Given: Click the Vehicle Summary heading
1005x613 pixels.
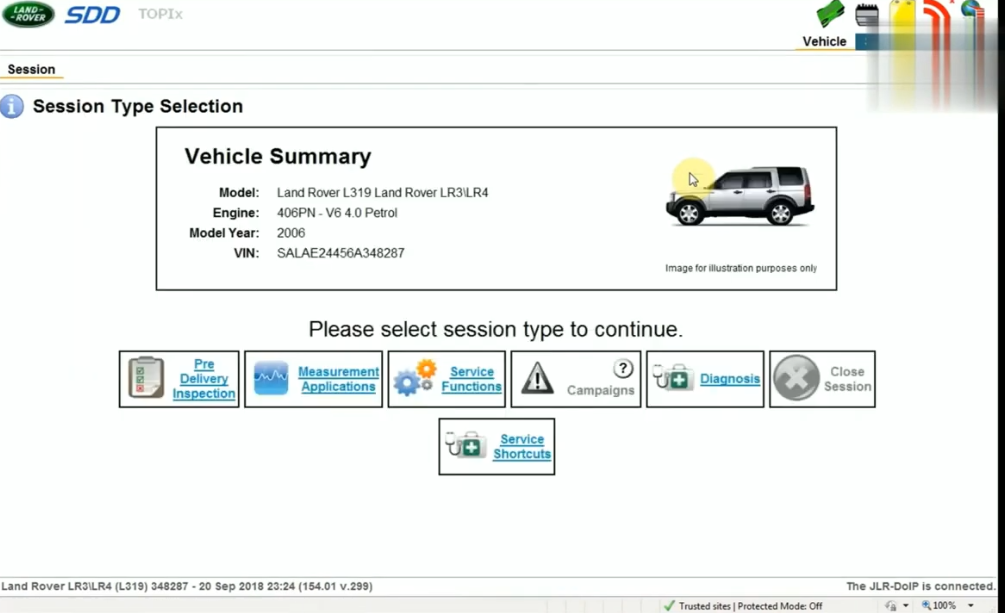Looking at the screenshot, I should point(278,156).
